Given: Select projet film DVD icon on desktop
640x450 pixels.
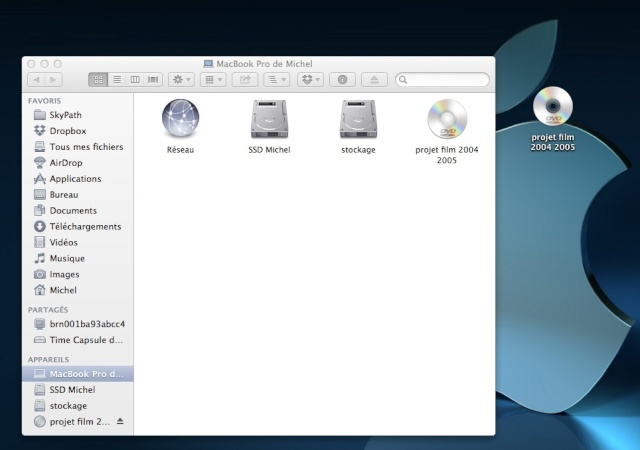Looking at the screenshot, I should coord(553,106).
